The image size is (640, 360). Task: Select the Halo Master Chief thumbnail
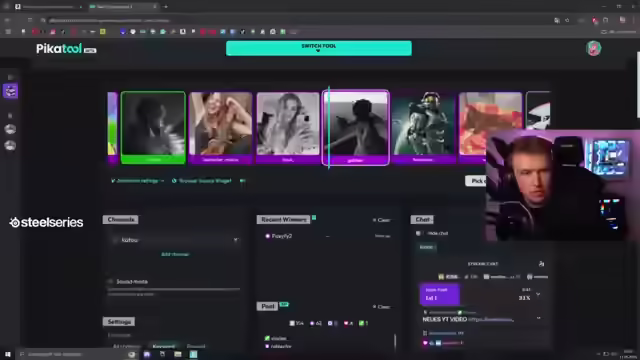[423, 128]
